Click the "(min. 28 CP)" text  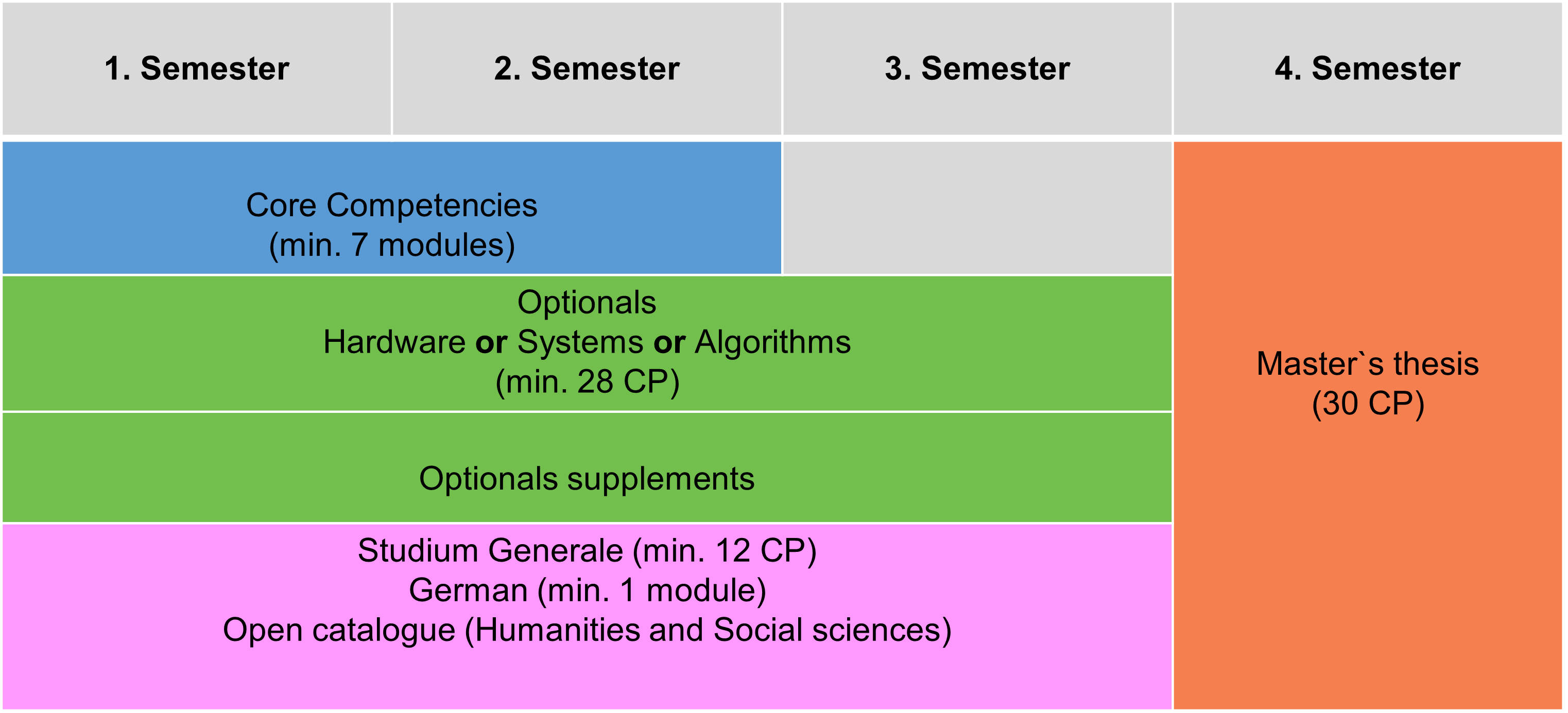click(x=587, y=382)
